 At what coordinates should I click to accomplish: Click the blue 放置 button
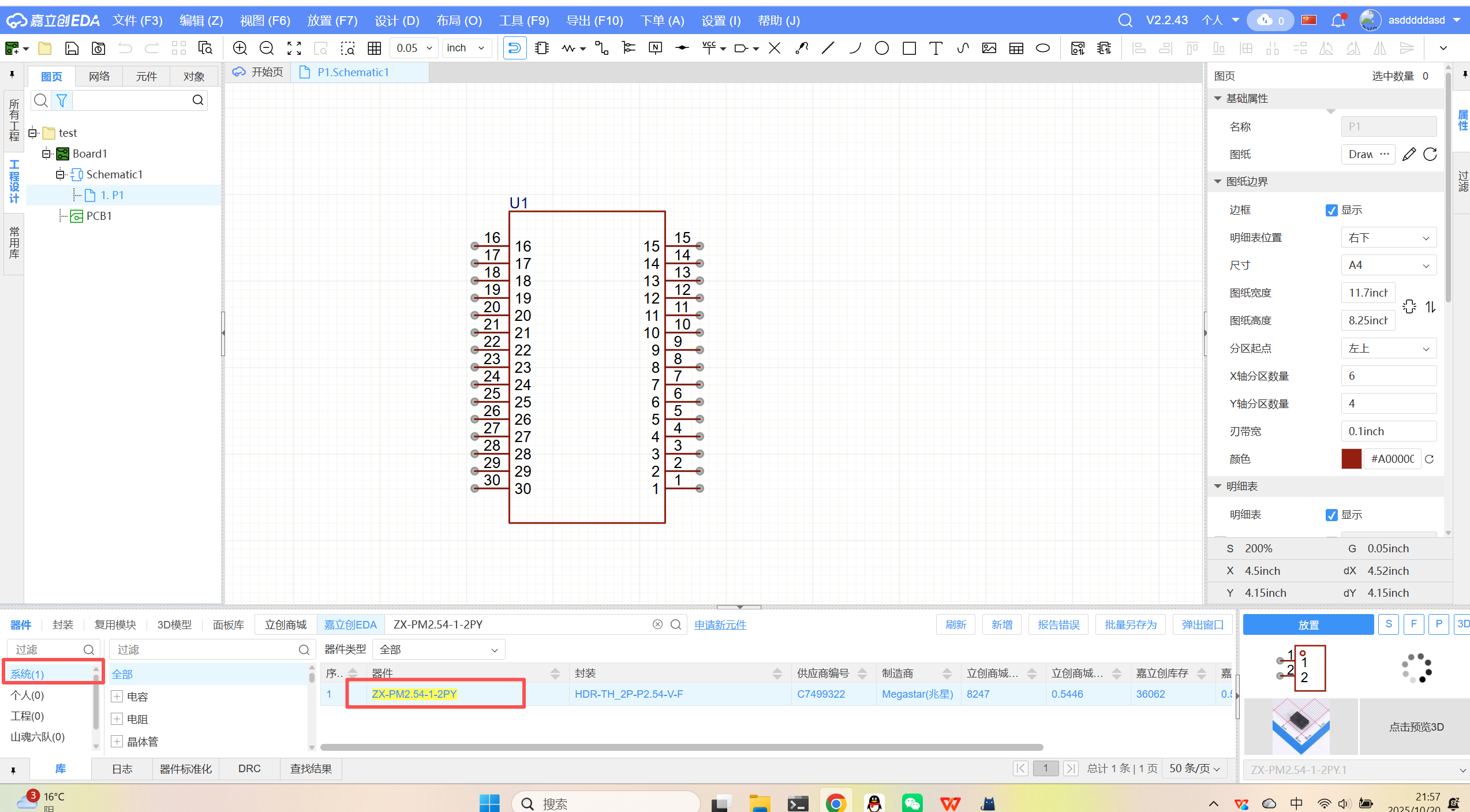1308,625
